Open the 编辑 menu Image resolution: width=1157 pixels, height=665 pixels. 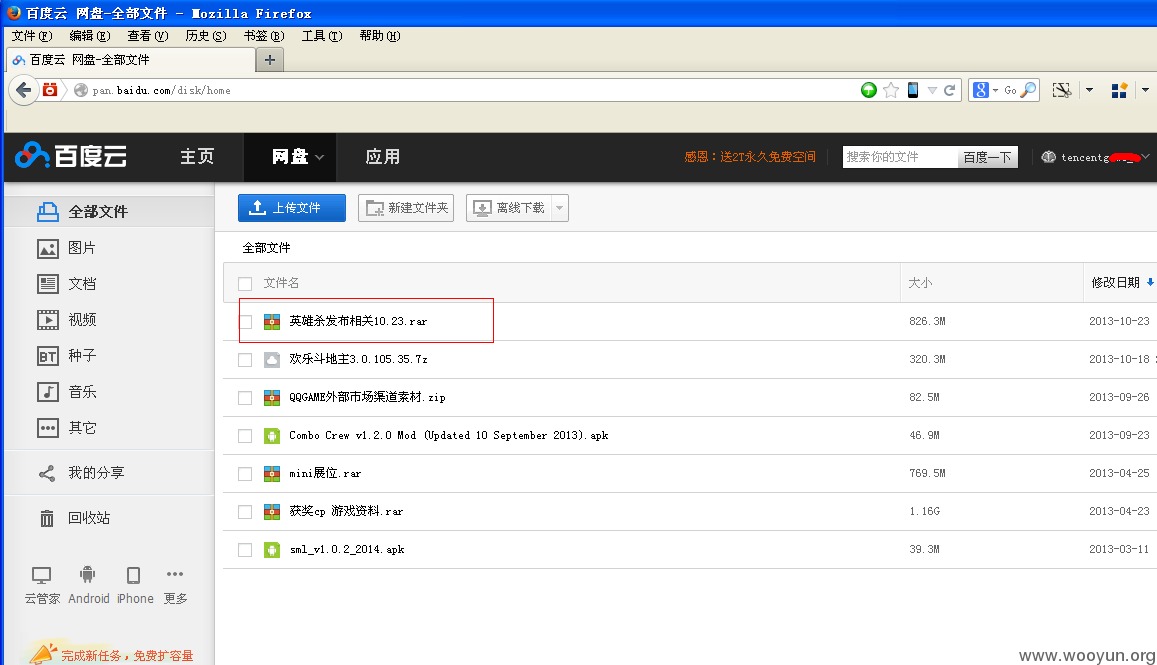click(x=89, y=35)
